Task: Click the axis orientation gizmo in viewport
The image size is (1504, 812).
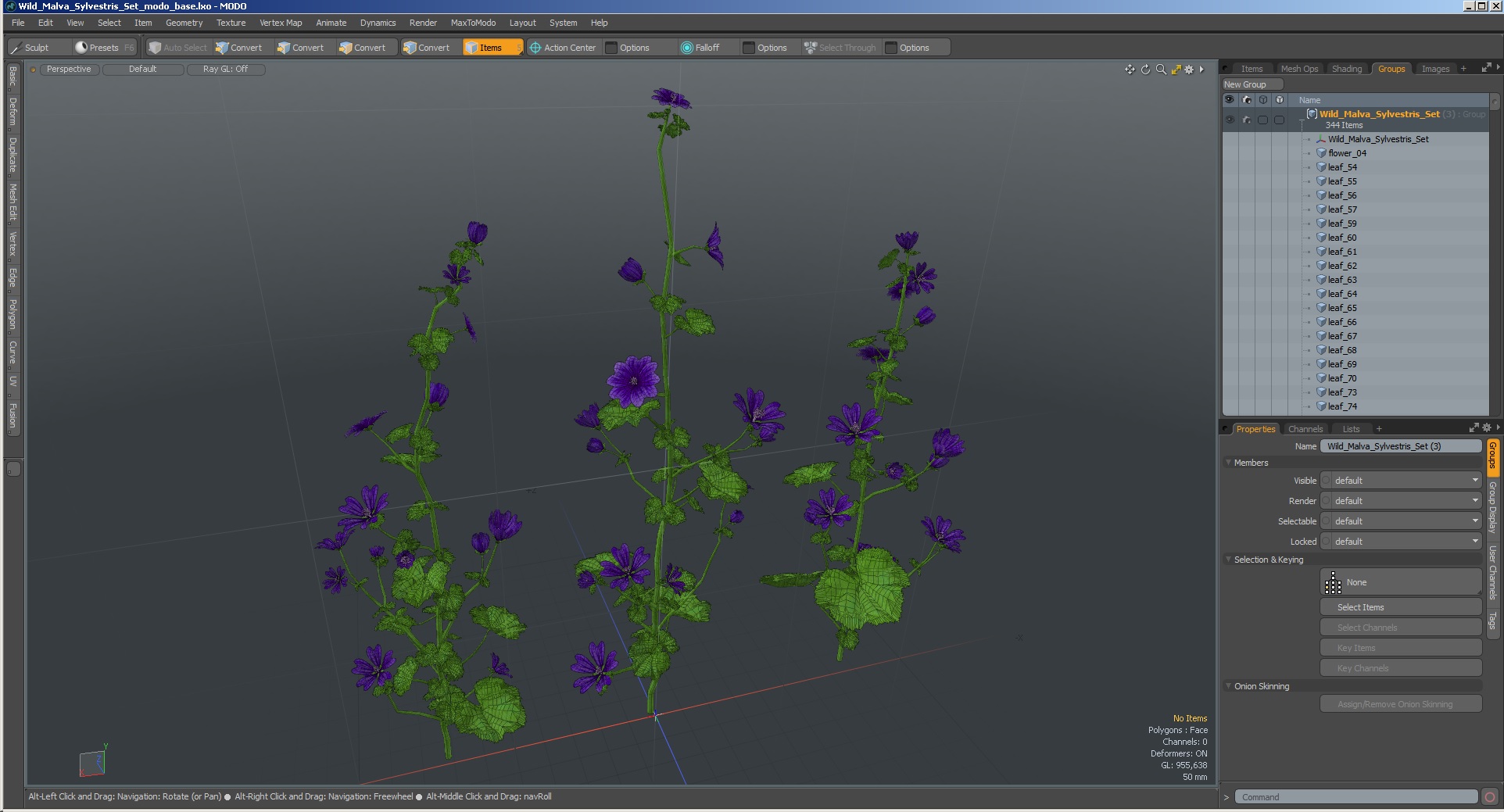Action: [x=92, y=761]
